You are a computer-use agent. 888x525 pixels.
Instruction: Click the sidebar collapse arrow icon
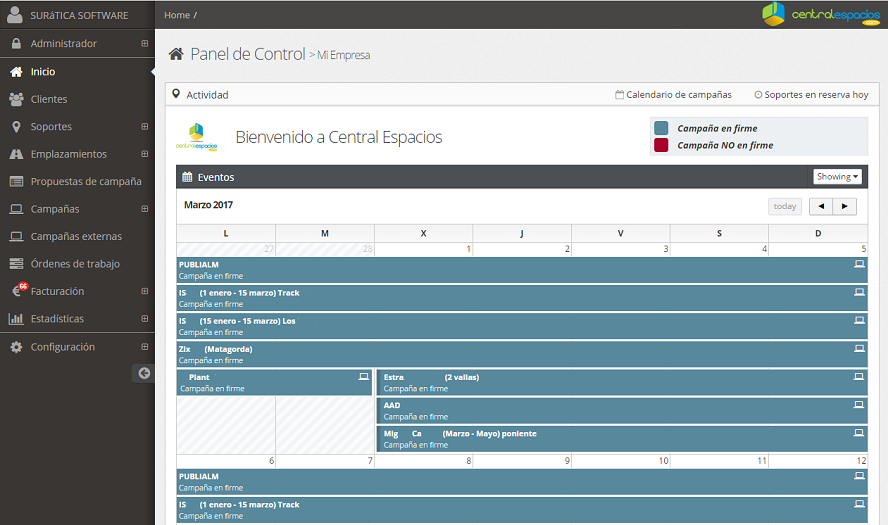[x=144, y=373]
